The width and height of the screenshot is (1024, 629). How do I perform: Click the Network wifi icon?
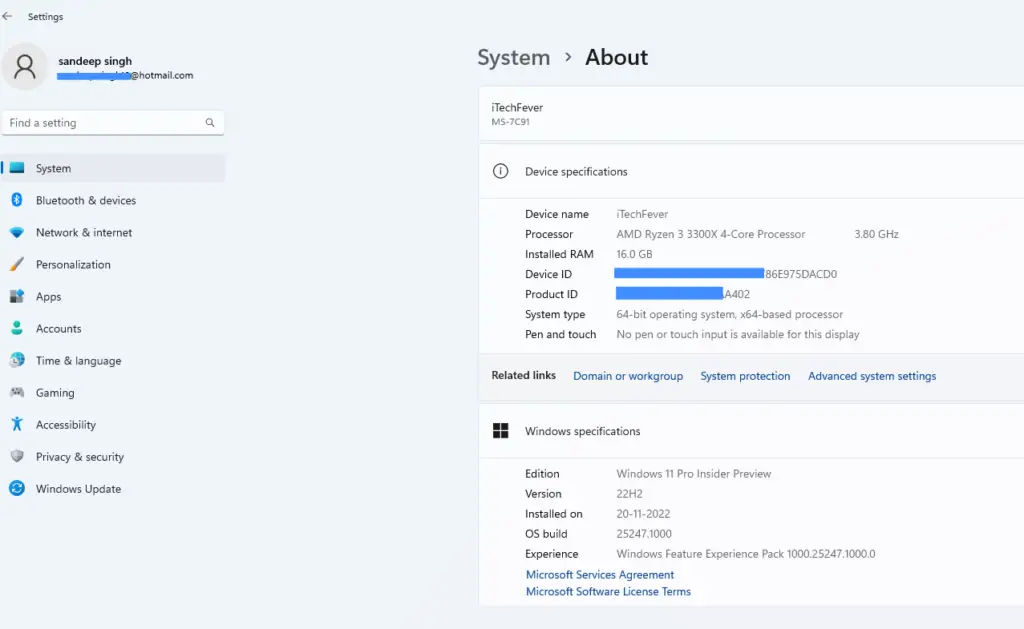[x=17, y=232]
